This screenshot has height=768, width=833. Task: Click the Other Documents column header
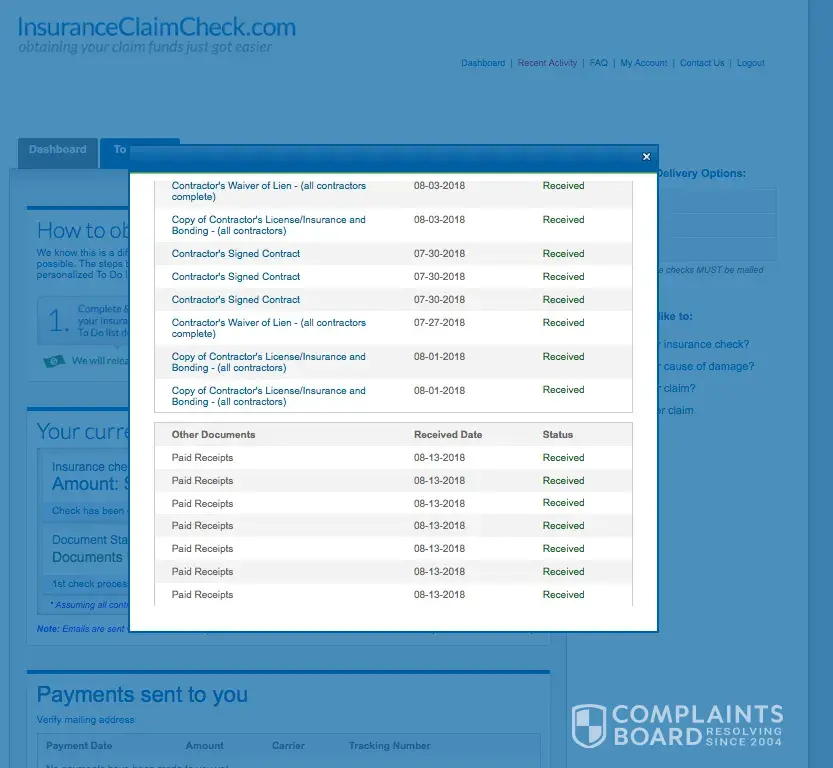tap(213, 435)
